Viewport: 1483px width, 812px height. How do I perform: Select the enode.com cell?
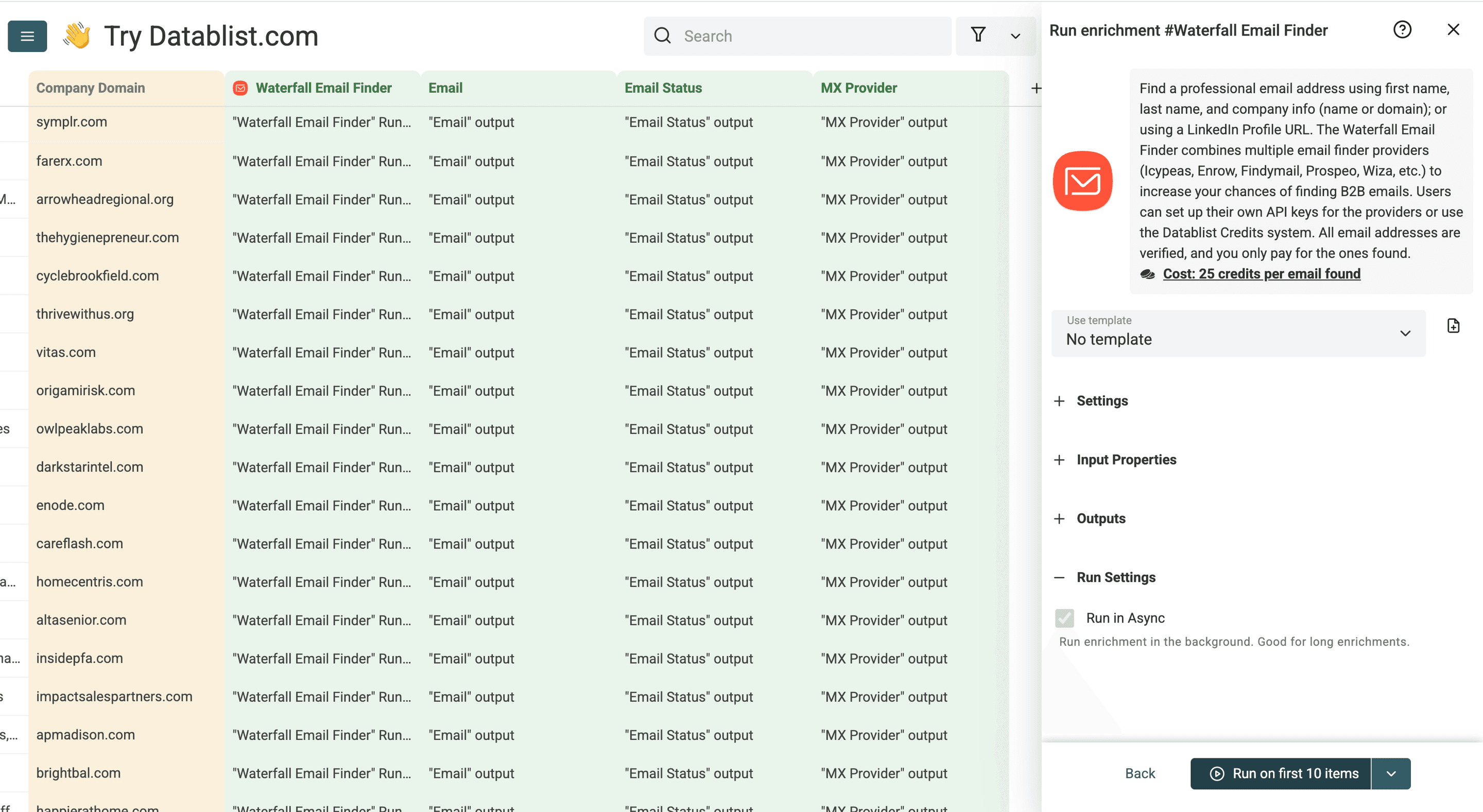pos(126,505)
